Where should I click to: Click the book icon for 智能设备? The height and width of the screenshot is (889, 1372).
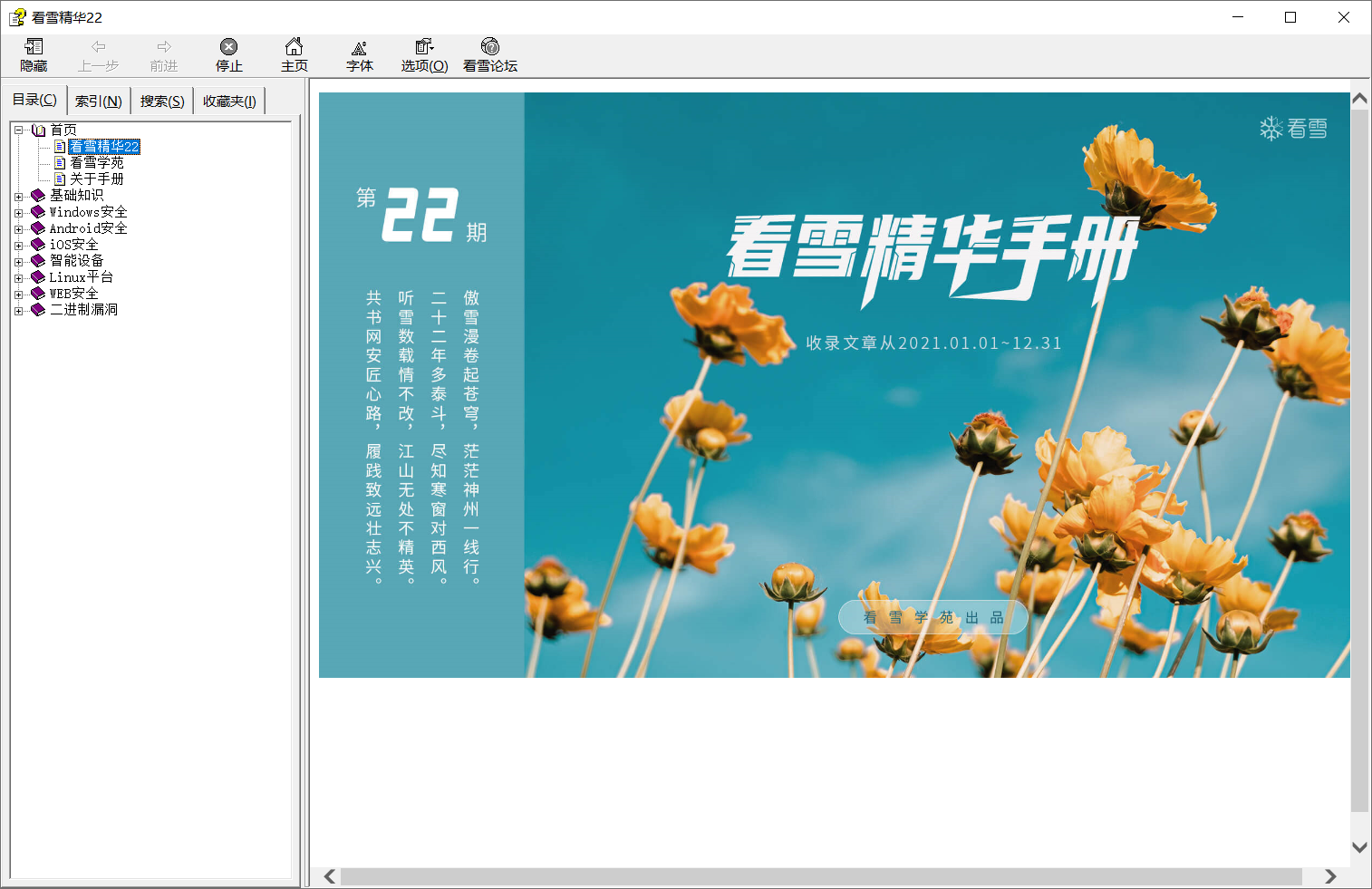[x=38, y=261]
